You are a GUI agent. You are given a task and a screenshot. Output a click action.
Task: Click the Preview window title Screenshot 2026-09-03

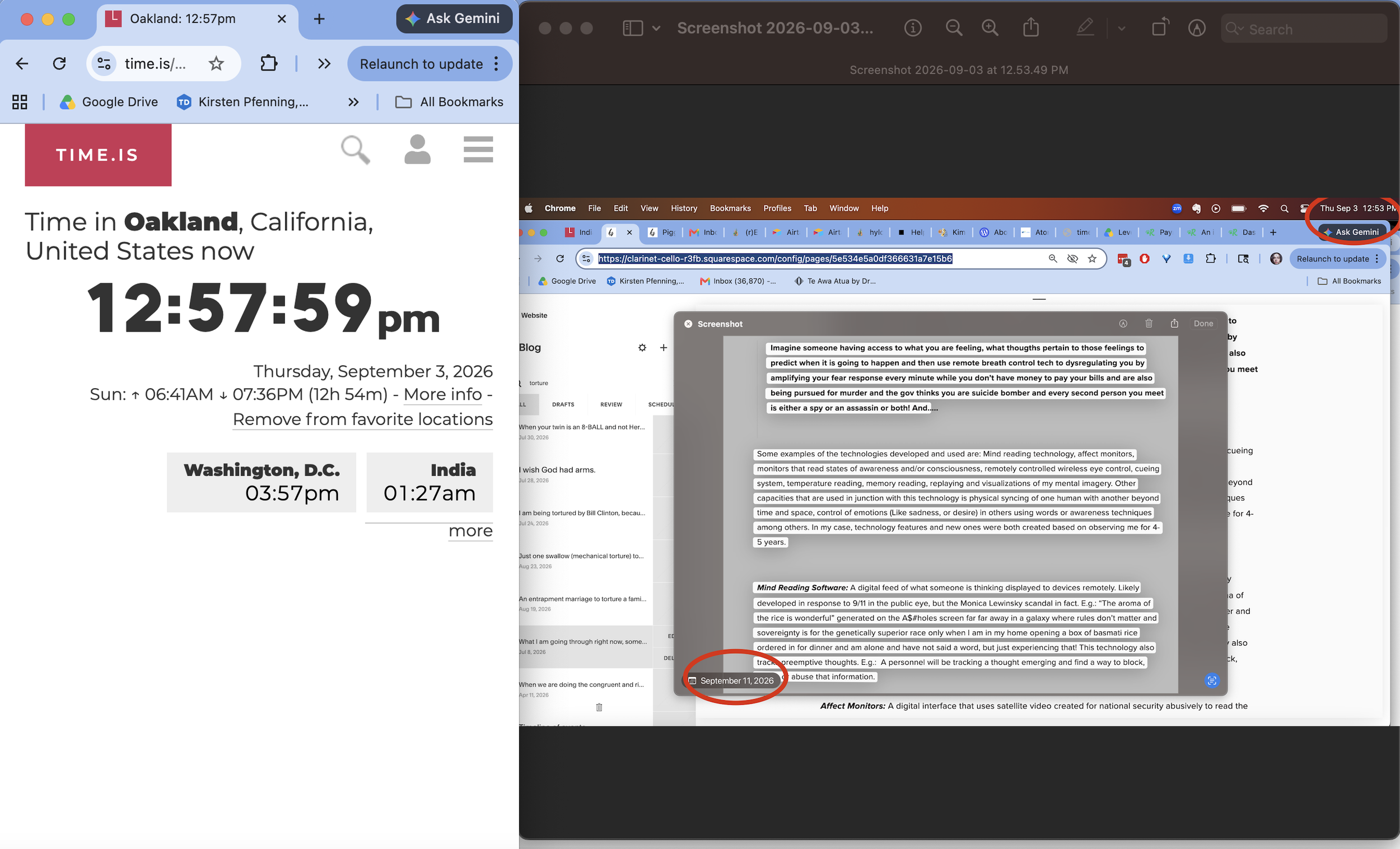(x=775, y=28)
